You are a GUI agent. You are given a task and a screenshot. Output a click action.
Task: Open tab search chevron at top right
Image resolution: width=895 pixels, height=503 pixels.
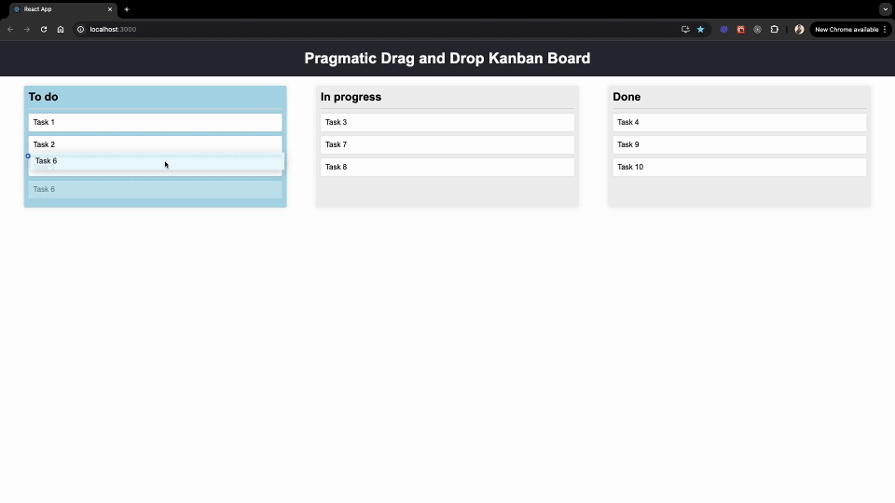885,9
